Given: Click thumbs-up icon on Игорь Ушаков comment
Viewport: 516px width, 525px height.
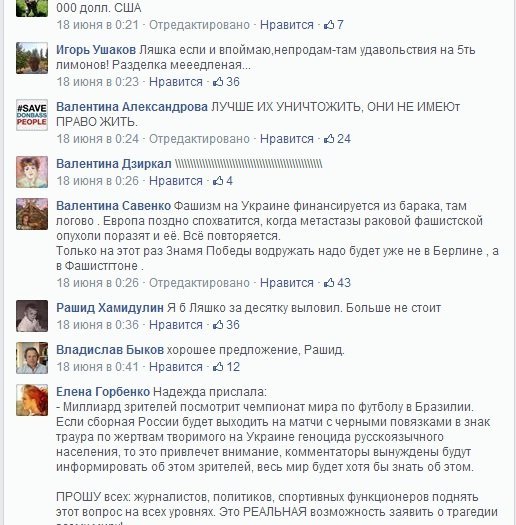Looking at the screenshot, I should tap(218, 81).
